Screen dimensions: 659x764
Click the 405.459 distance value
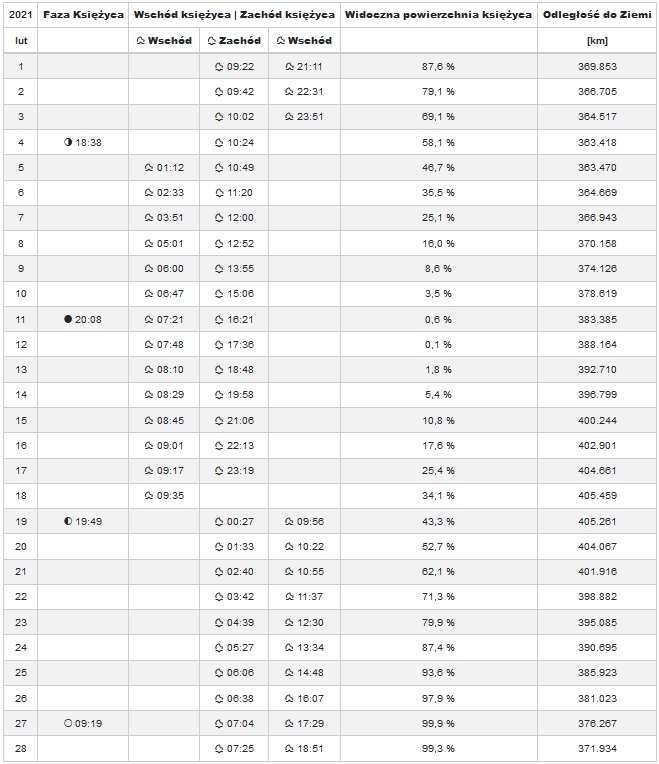(597, 496)
